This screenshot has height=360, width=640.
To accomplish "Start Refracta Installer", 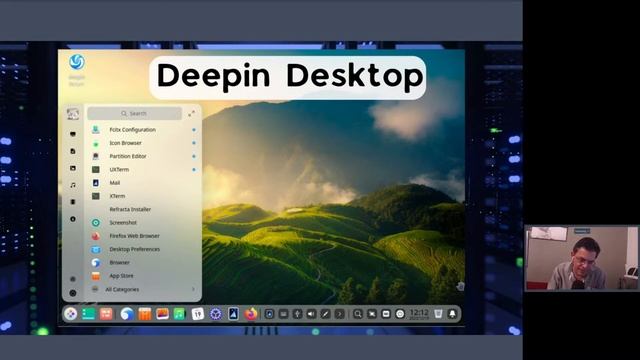I will [144, 209].
